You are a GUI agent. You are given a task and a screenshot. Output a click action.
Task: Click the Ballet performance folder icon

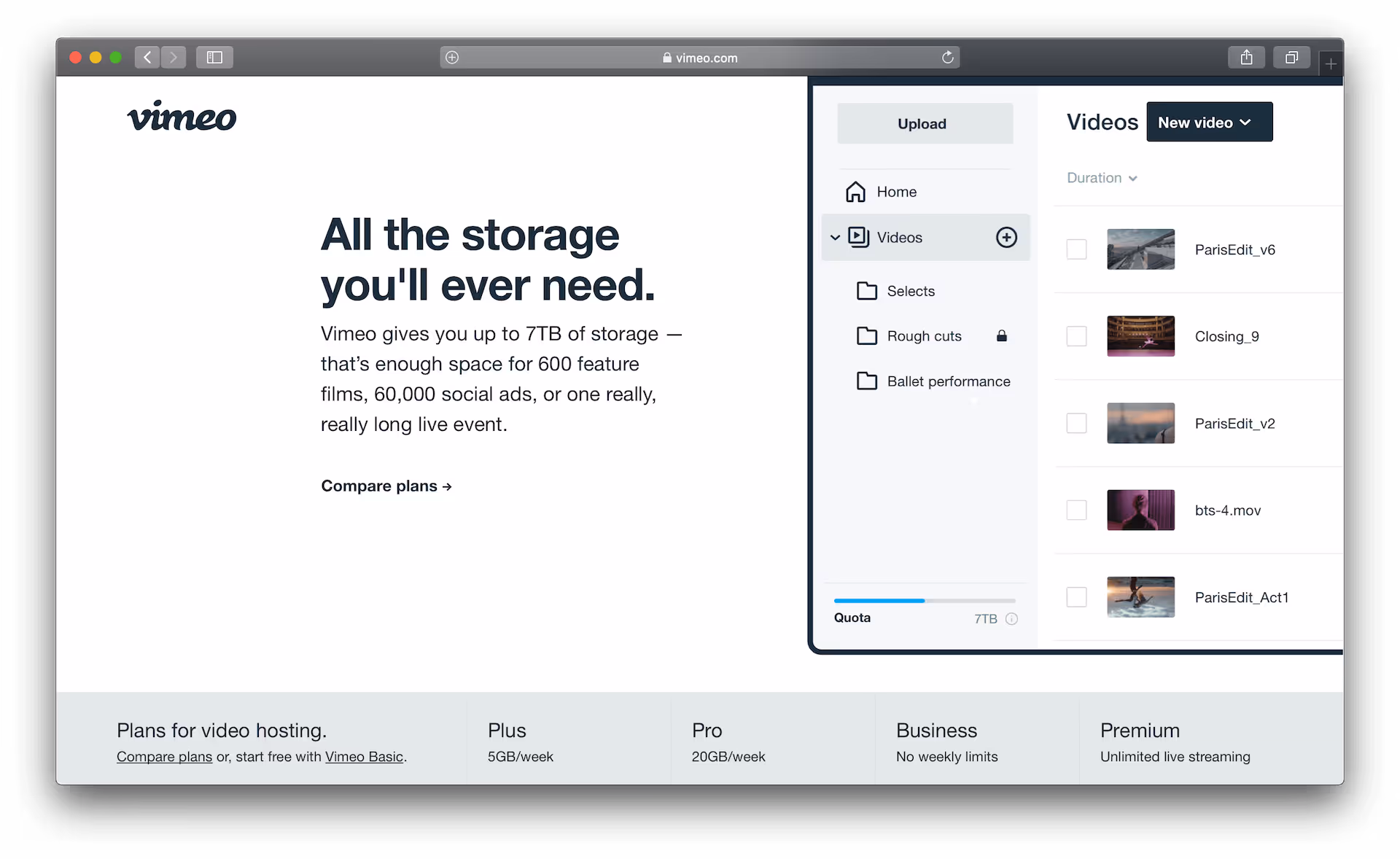point(866,381)
